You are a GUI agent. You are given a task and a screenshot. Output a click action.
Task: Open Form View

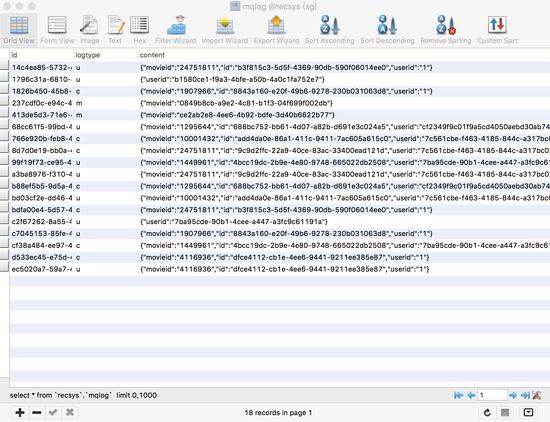[x=57, y=30]
